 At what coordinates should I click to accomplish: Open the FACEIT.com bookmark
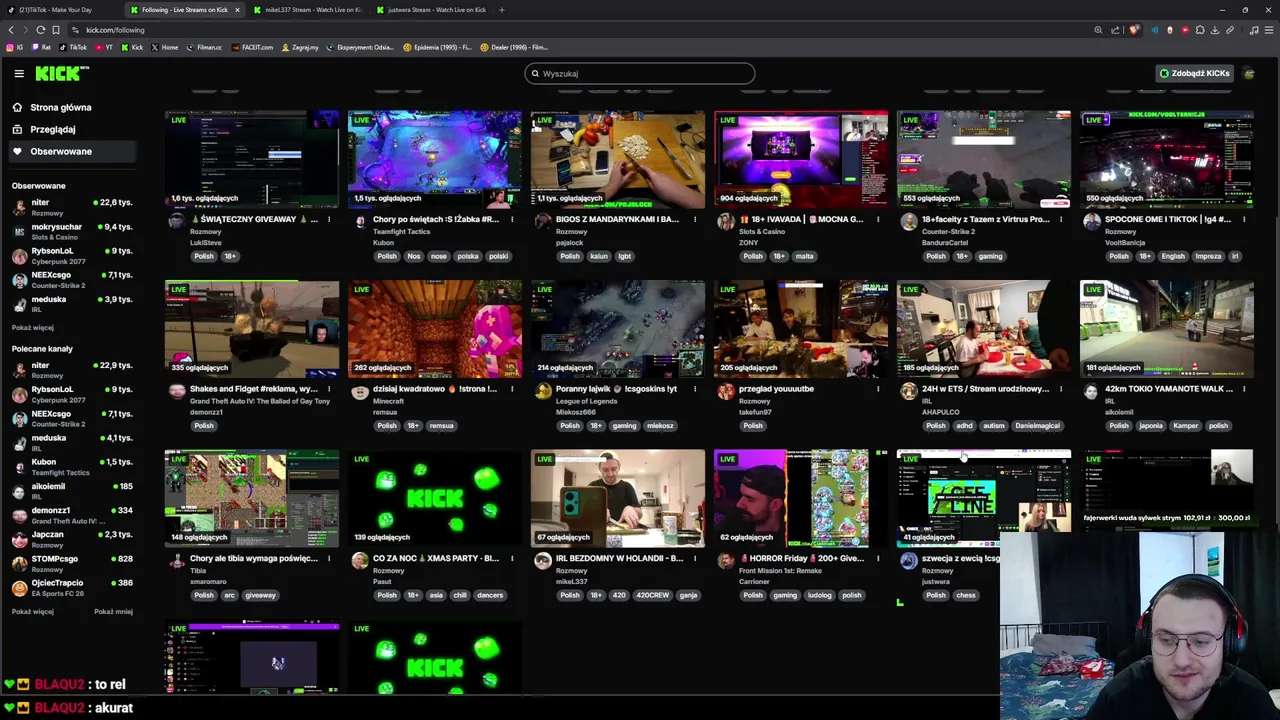point(252,47)
